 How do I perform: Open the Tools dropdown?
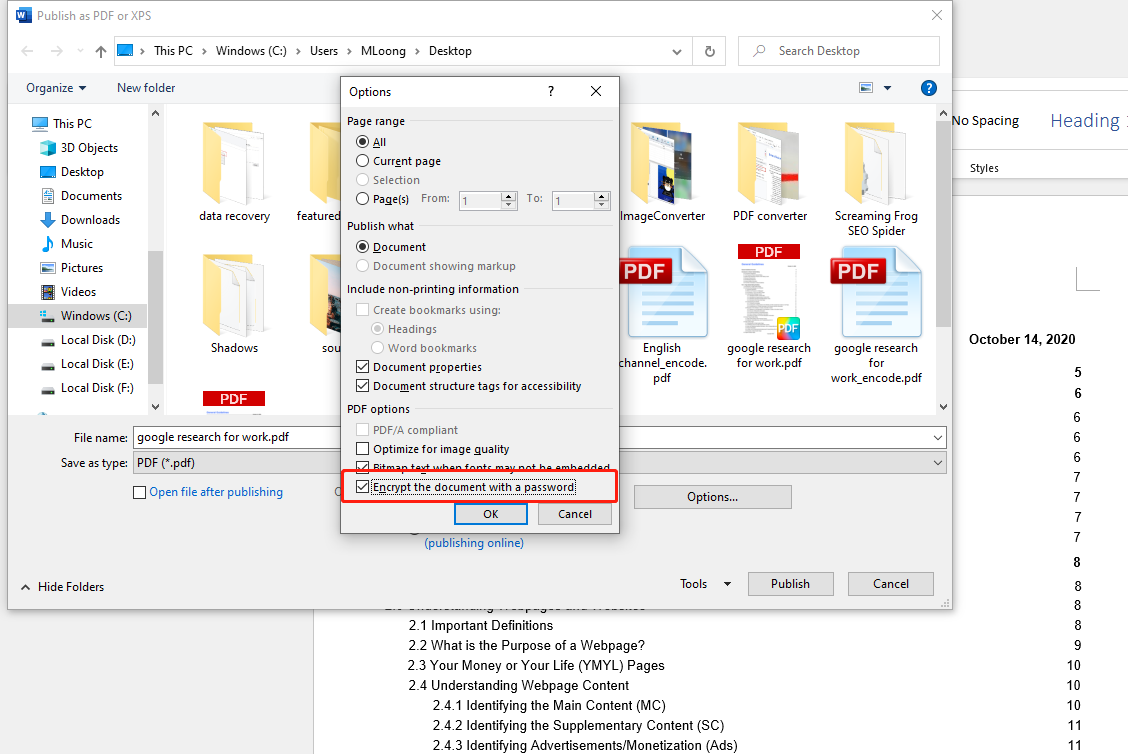click(x=705, y=584)
